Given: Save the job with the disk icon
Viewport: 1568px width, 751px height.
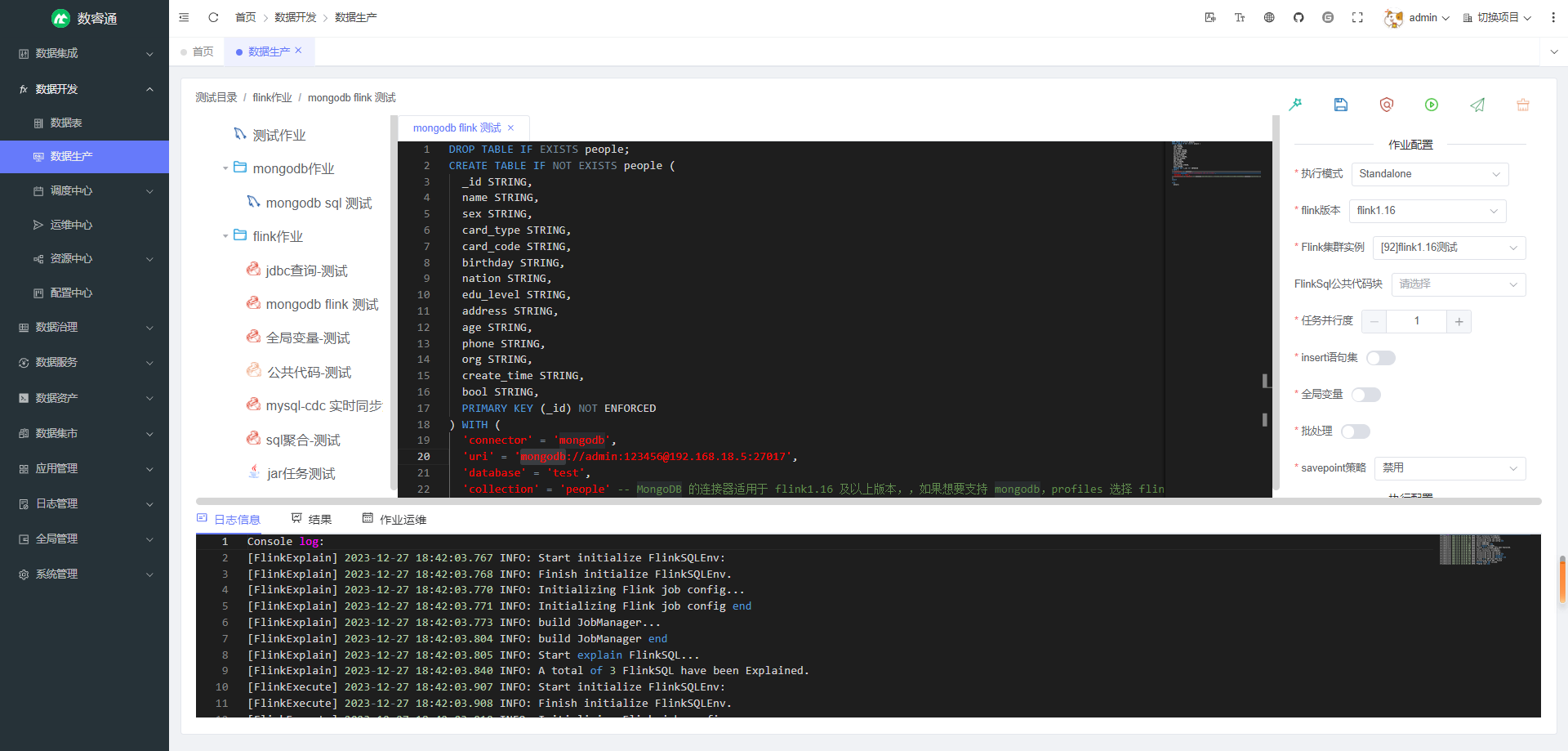Looking at the screenshot, I should (1341, 105).
